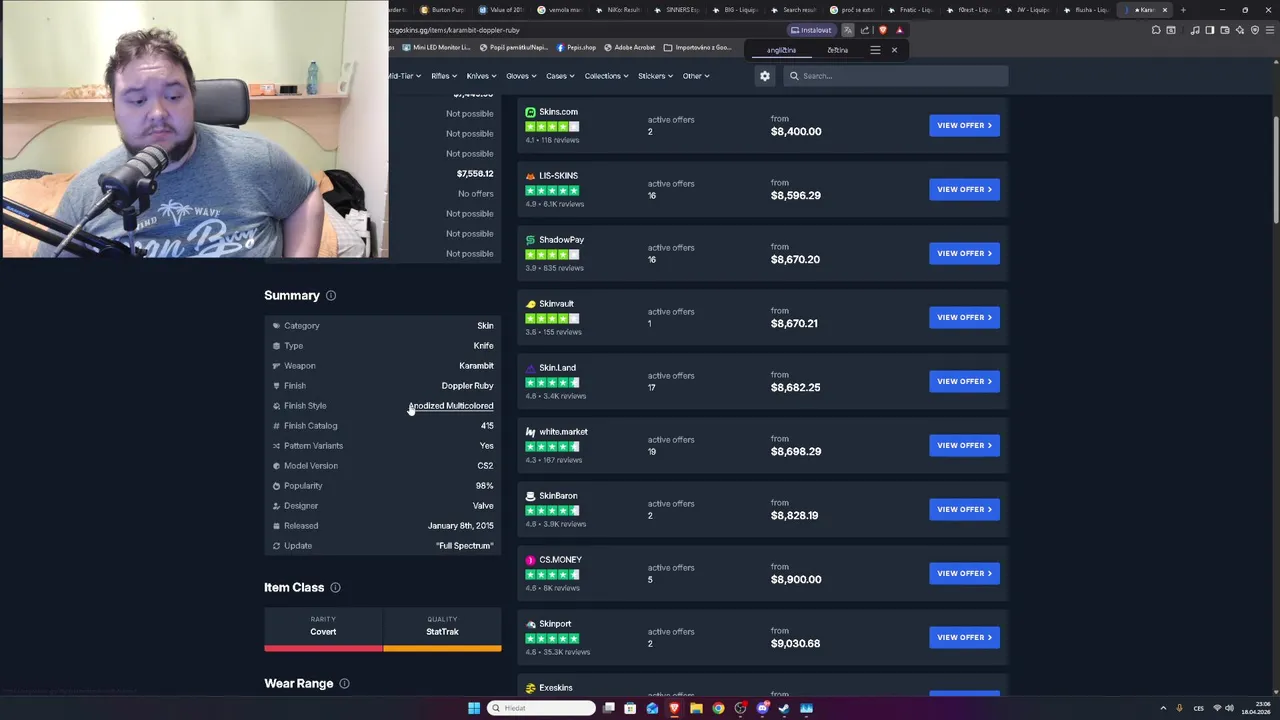Open the Mini LED Monitor bookmark
Viewport: 1280px width, 720px height.
coord(436,47)
